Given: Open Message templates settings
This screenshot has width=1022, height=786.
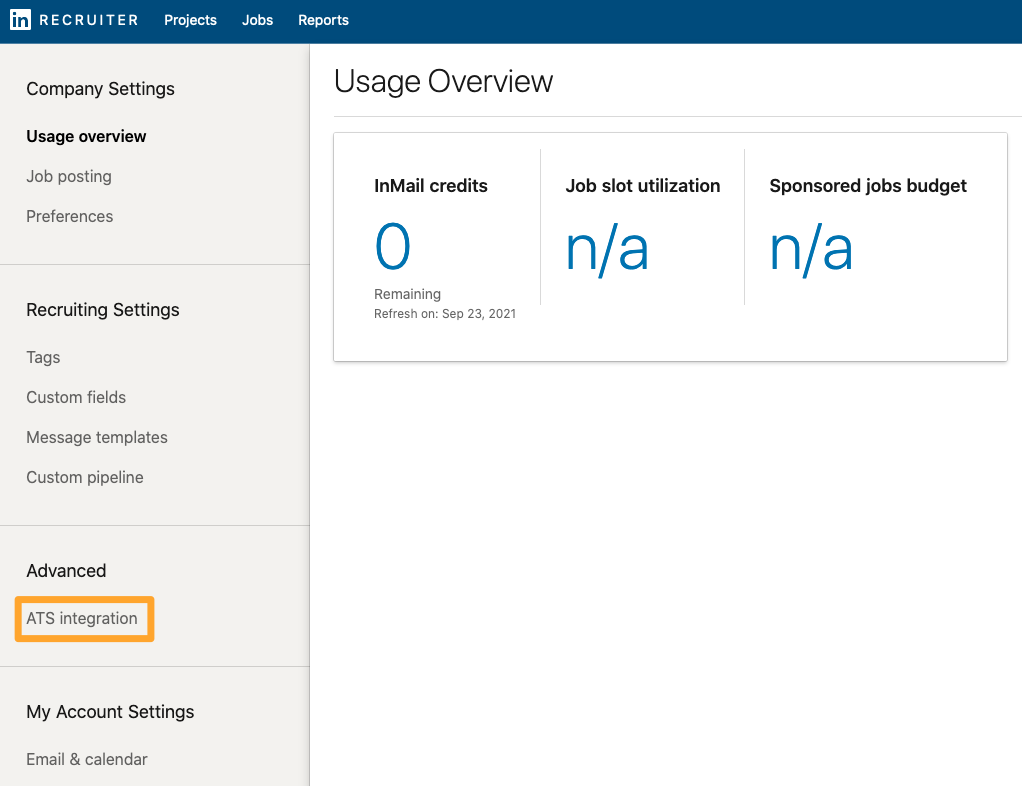Looking at the screenshot, I should (97, 437).
